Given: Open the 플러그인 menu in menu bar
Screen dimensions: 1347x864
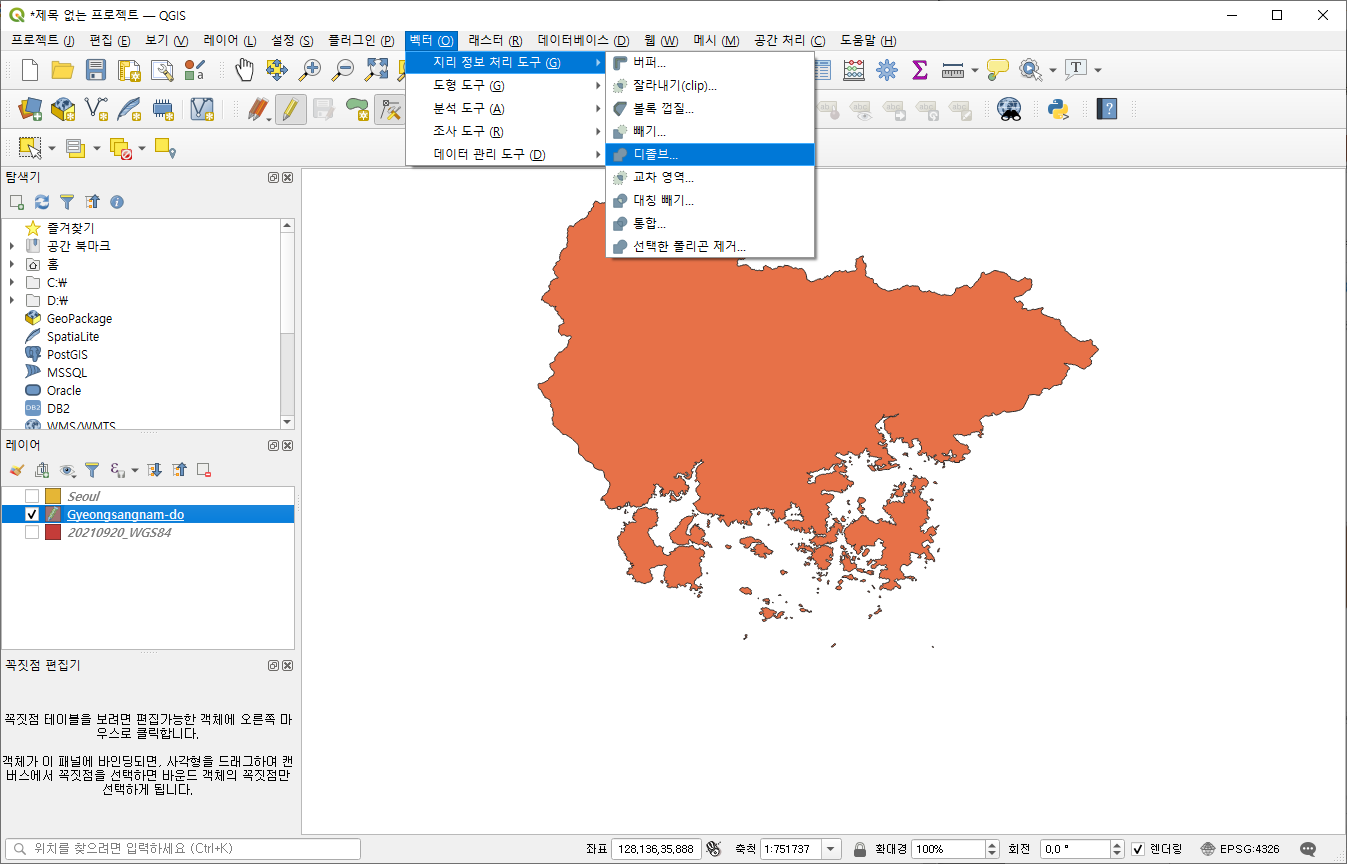Looking at the screenshot, I should click(361, 40).
